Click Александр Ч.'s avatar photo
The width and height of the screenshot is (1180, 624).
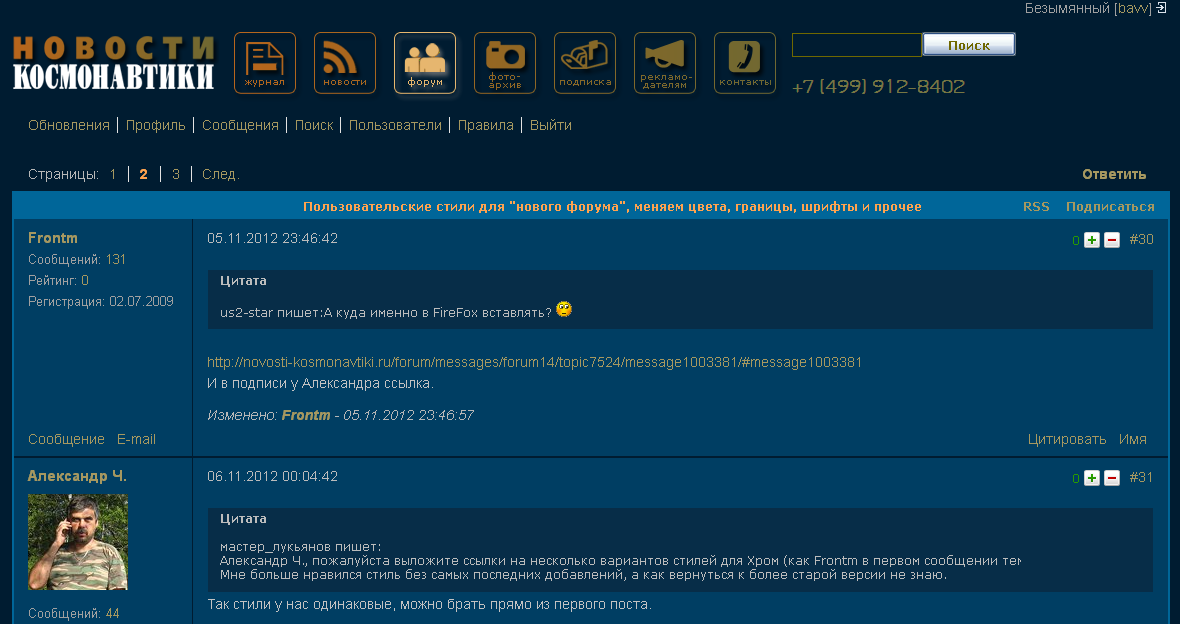click(78, 542)
